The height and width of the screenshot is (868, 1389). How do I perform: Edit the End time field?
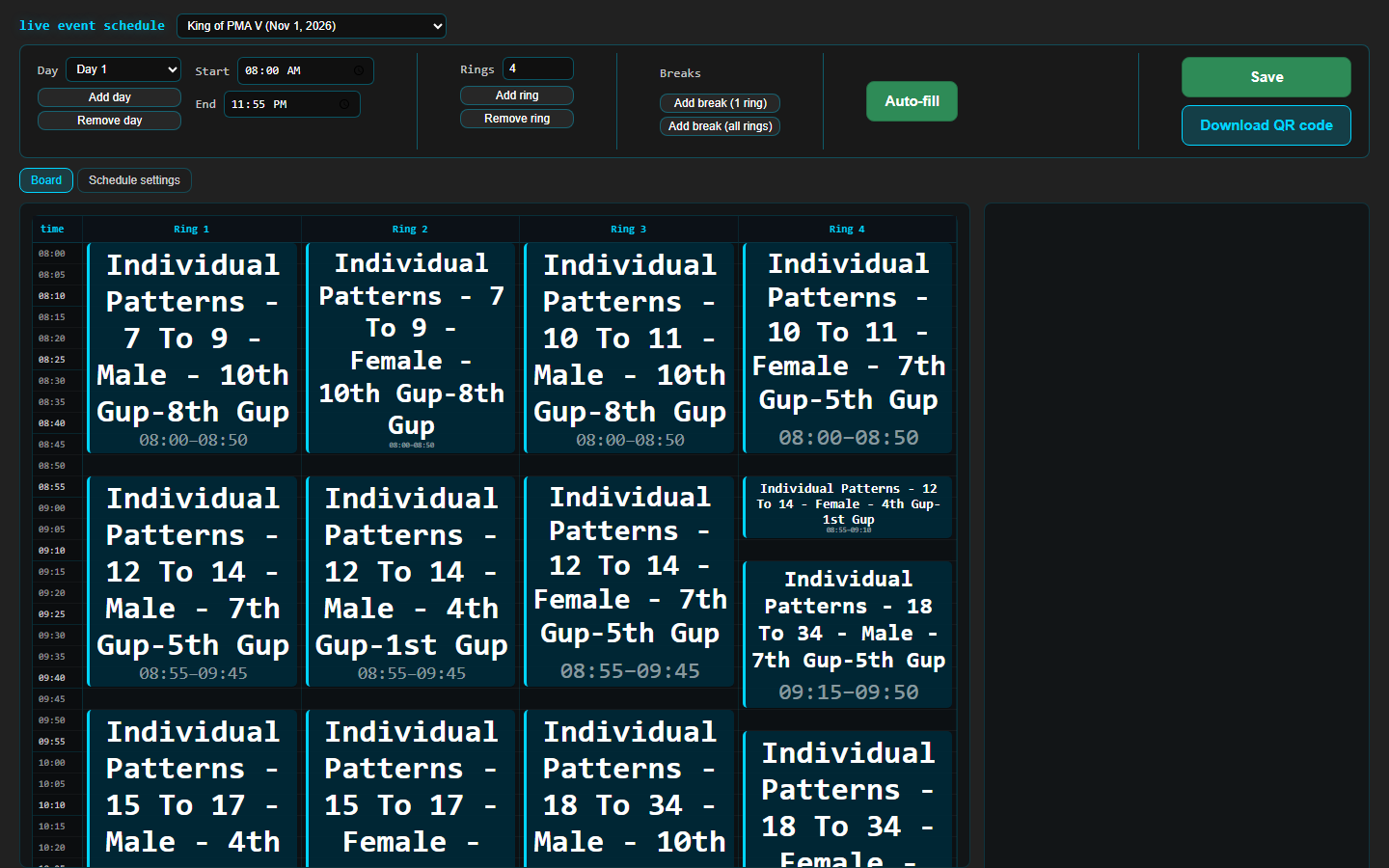pos(291,104)
